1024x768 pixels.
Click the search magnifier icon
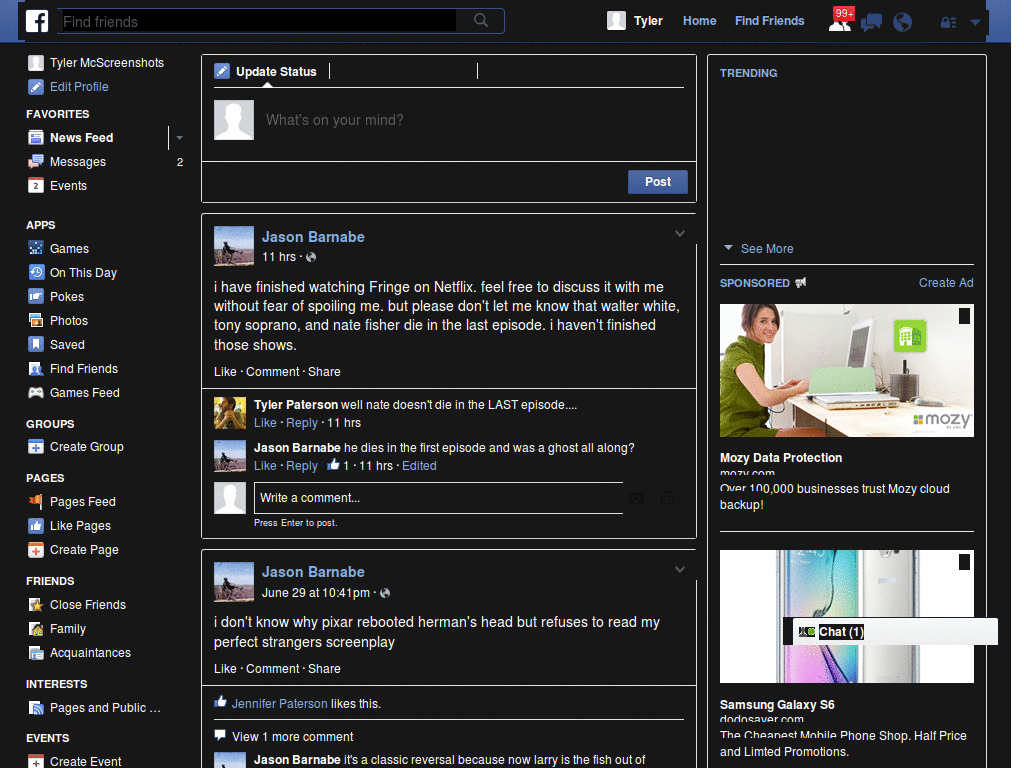(x=481, y=20)
